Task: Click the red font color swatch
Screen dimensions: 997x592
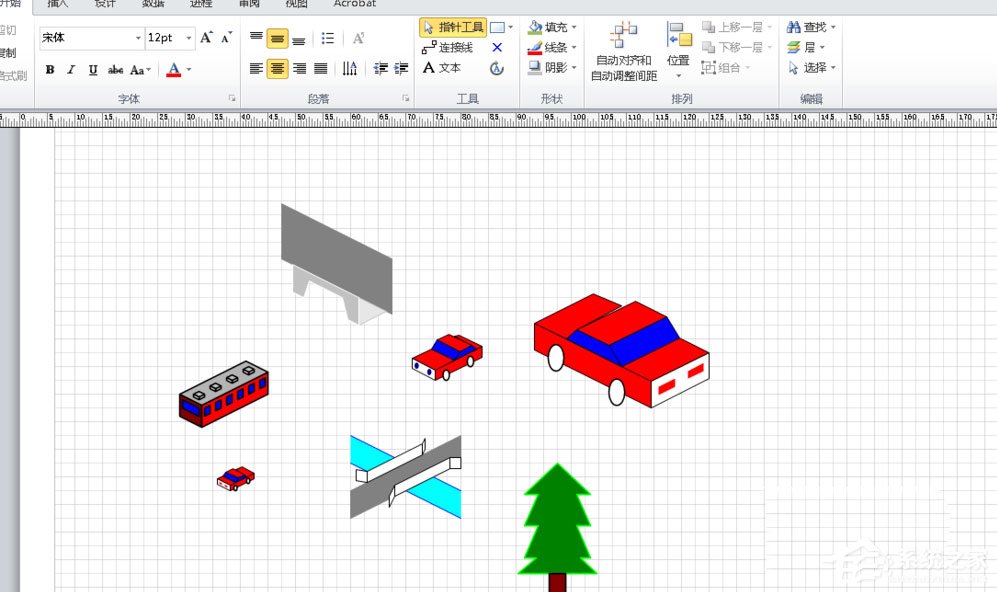Action: coord(174,70)
